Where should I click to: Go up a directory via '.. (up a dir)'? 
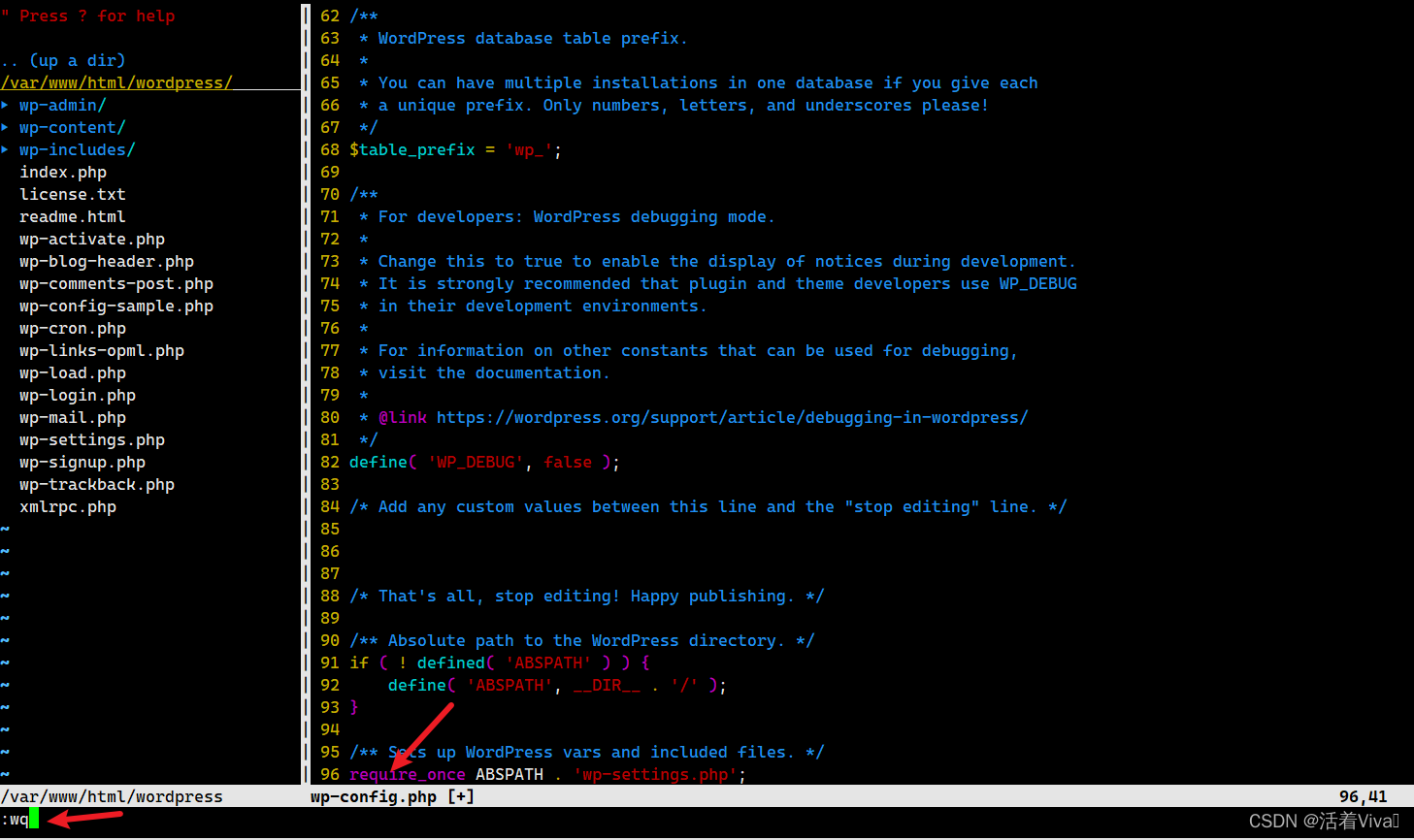[63, 60]
